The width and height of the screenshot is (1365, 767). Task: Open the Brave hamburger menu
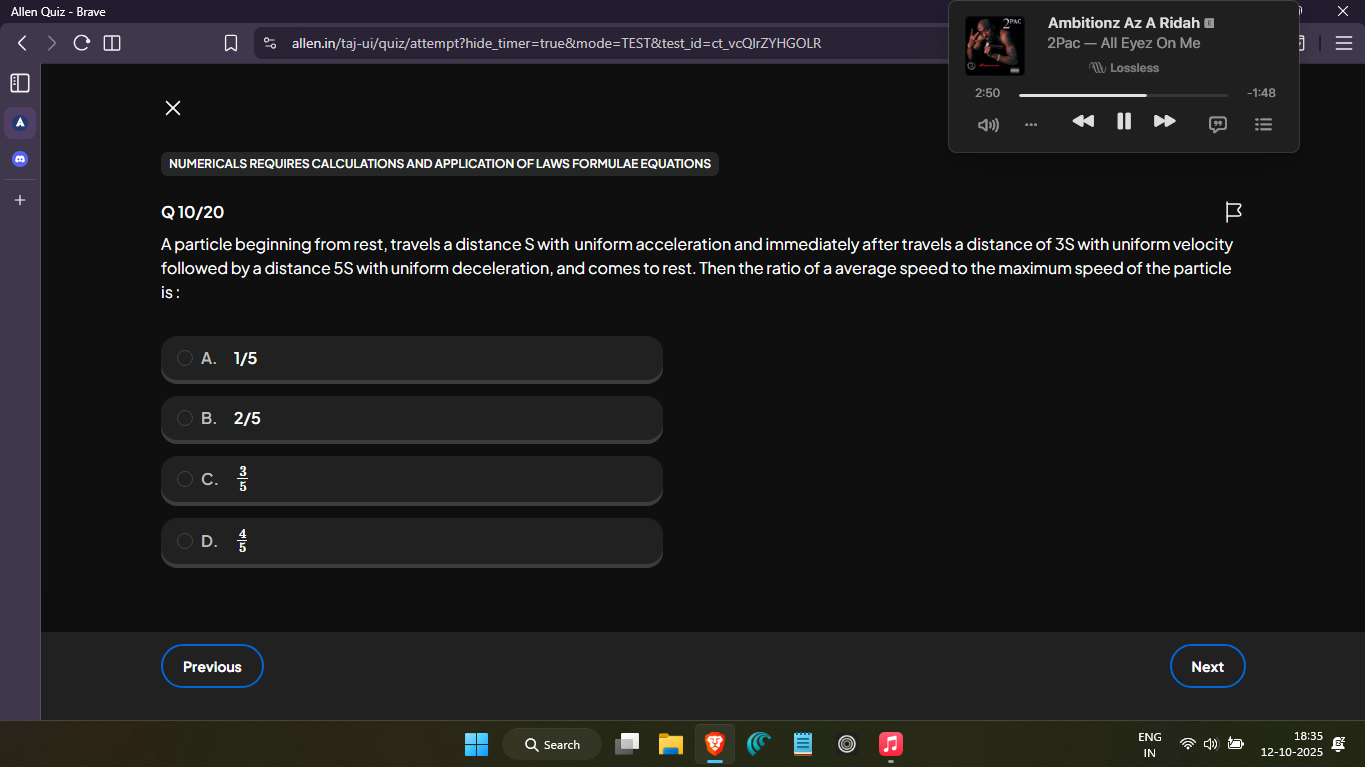coord(1343,43)
